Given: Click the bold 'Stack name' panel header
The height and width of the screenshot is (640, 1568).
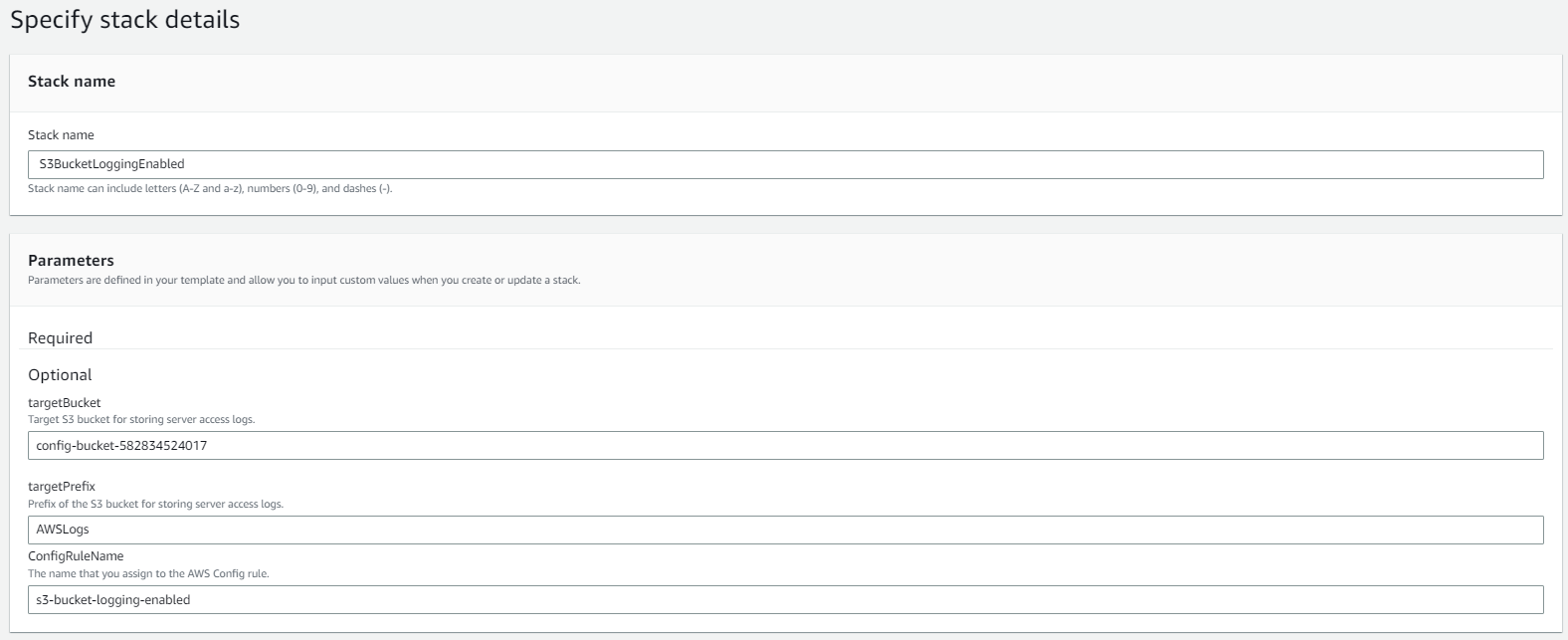Looking at the screenshot, I should (x=72, y=82).
